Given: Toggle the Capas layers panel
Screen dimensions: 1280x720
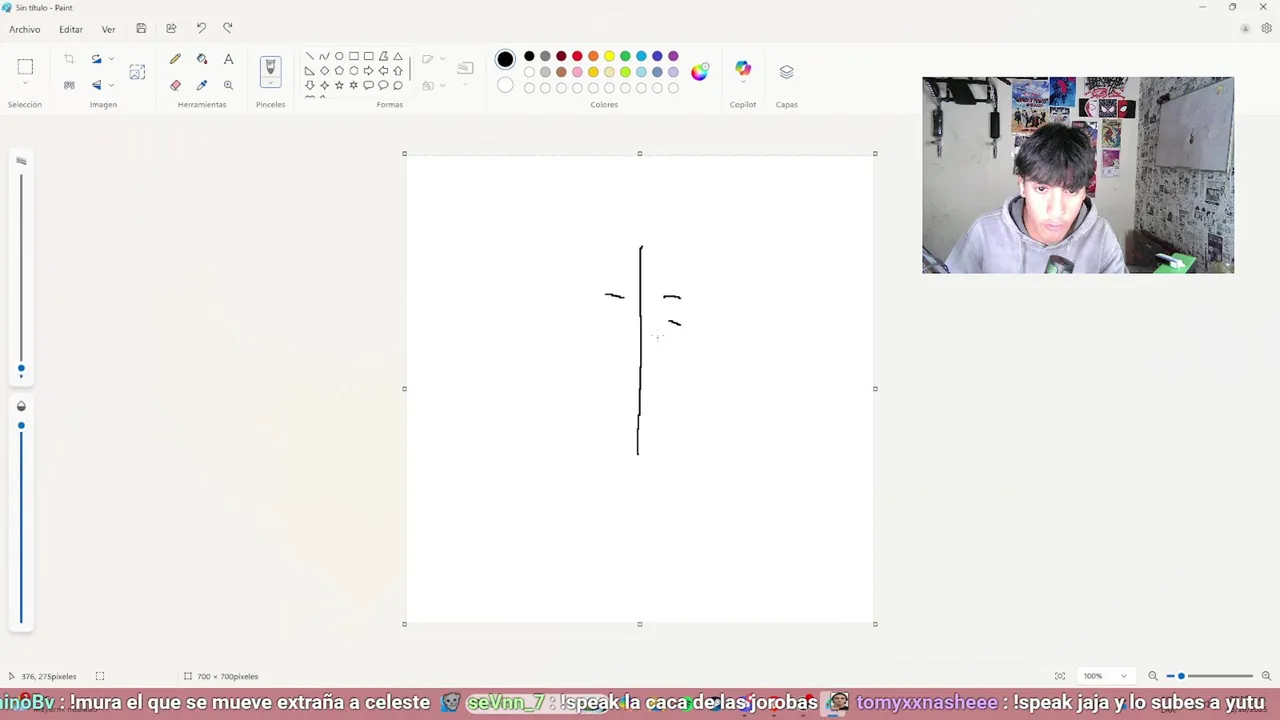Looking at the screenshot, I should [x=787, y=72].
